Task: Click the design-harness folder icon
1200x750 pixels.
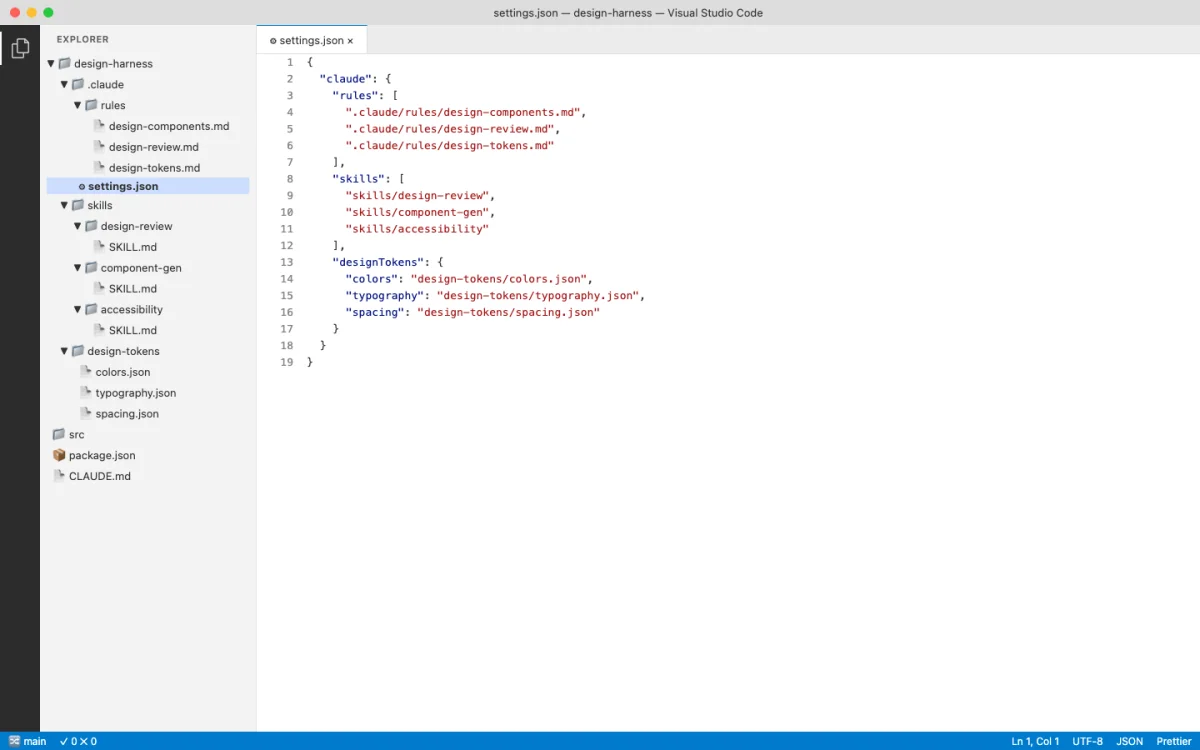Action: tap(65, 63)
